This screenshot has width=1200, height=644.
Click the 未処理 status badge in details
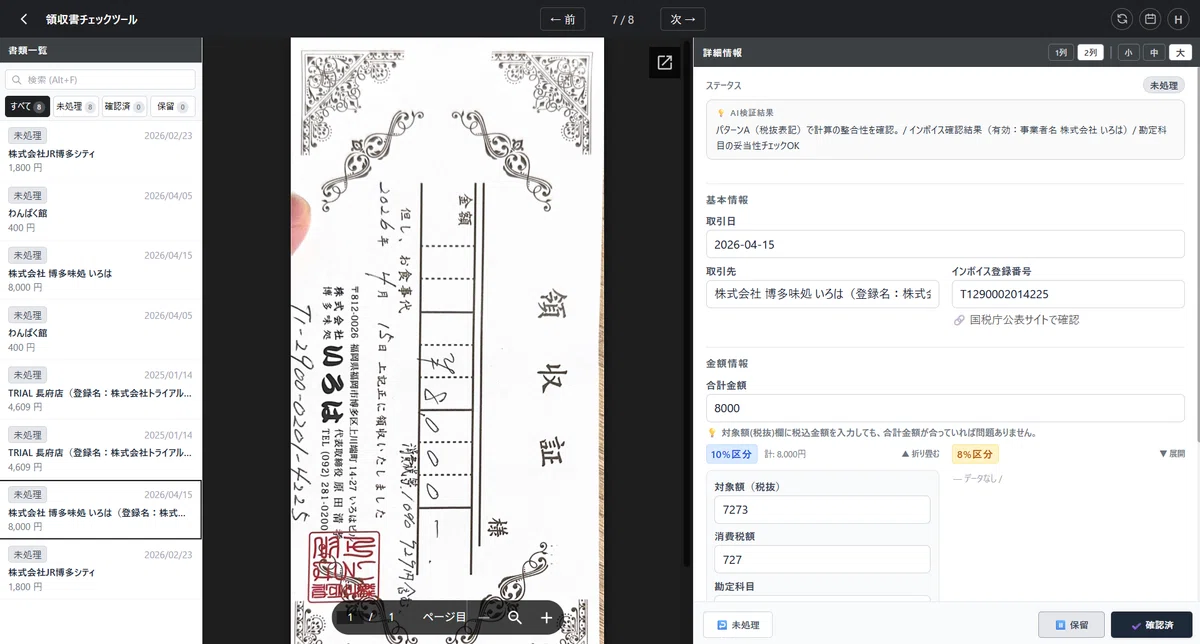tap(1164, 86)
